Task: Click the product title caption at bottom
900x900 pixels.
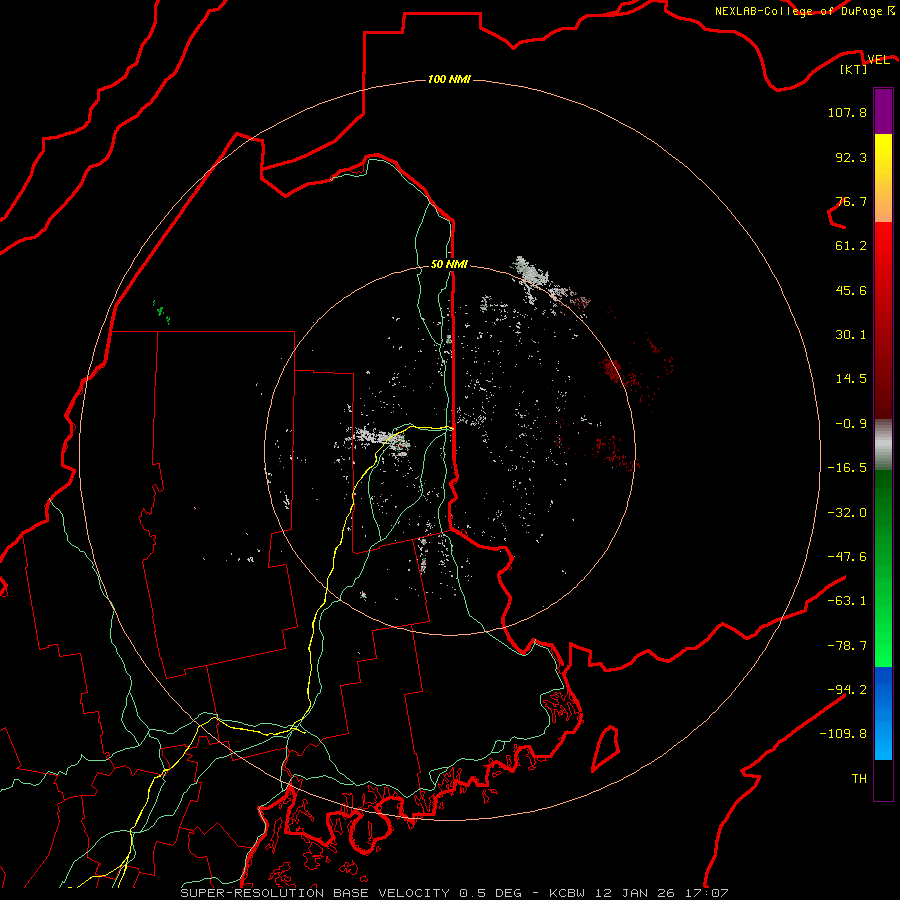Action: [454, 893]
